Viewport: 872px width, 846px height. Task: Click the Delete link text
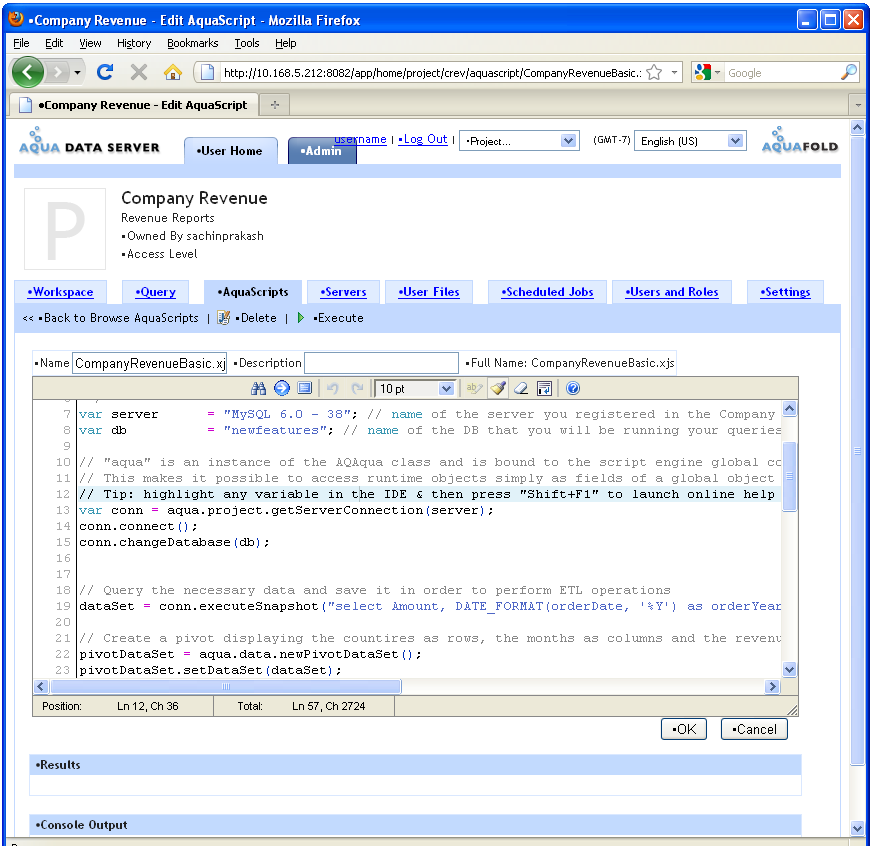point(256,318)
